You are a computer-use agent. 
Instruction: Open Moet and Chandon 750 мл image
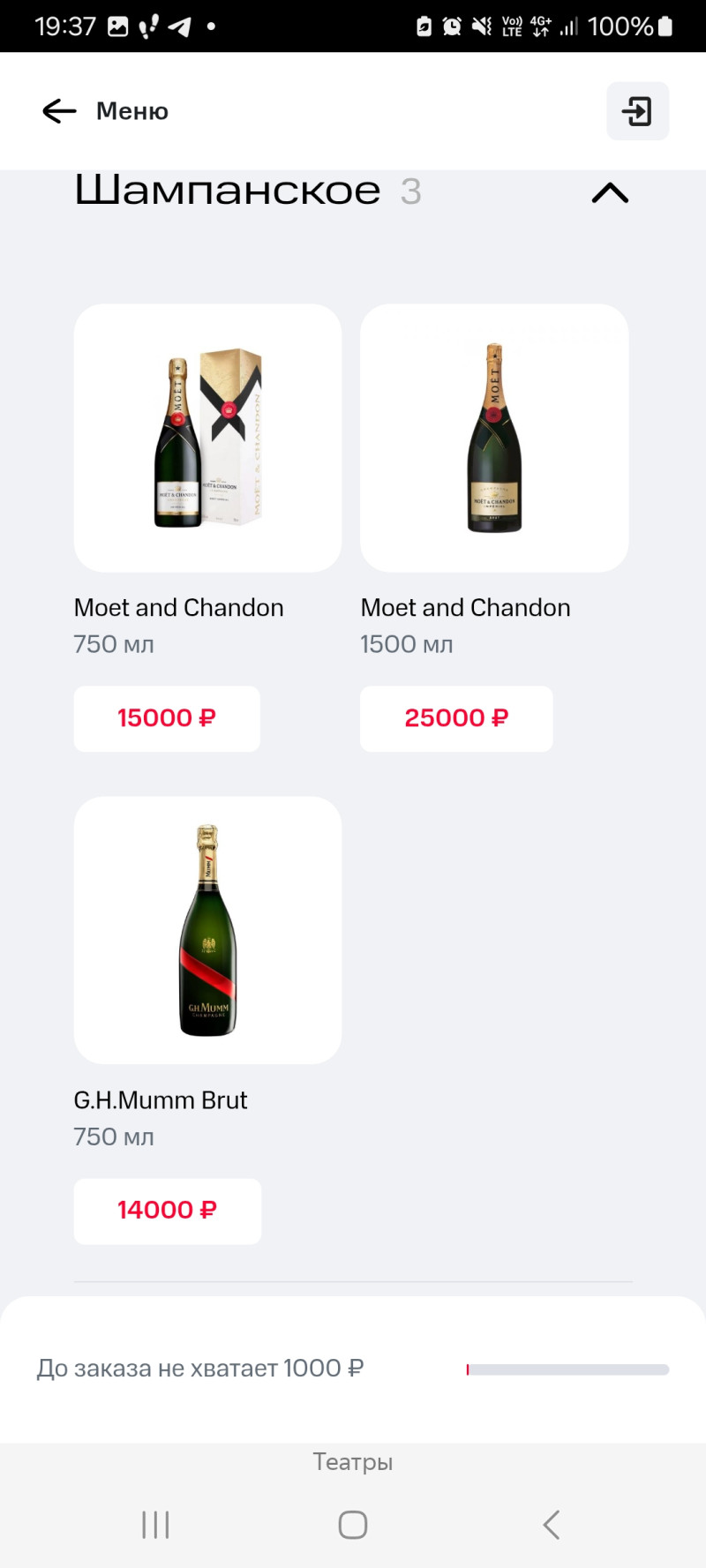click(207, 438)
